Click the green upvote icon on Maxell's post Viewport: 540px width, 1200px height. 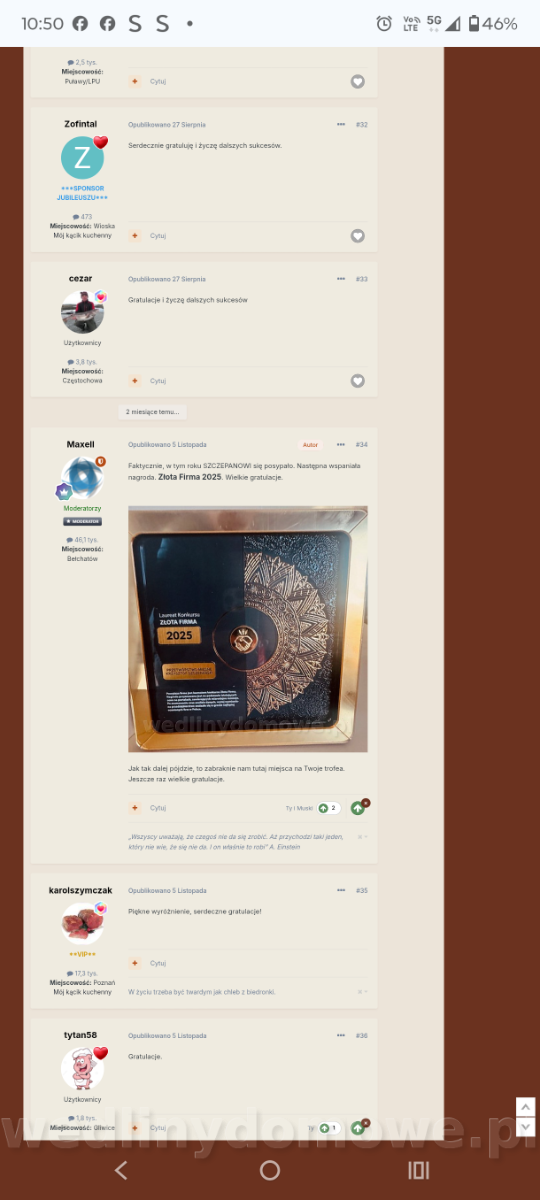(358, 808)
